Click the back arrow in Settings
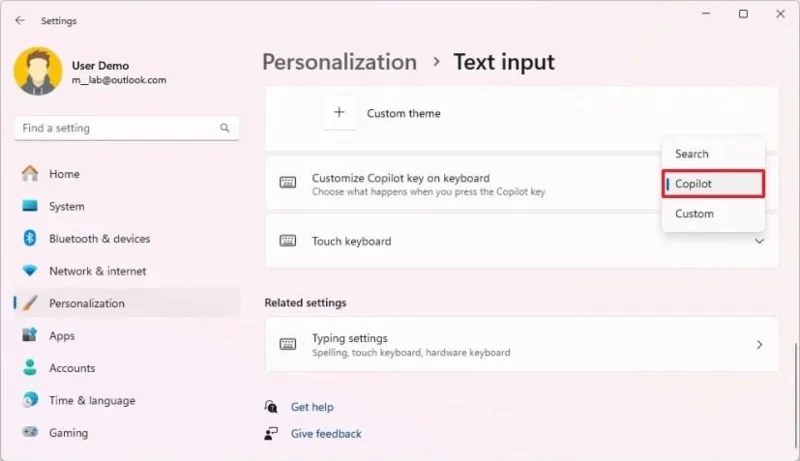800x461 pixels. (20, 20)
